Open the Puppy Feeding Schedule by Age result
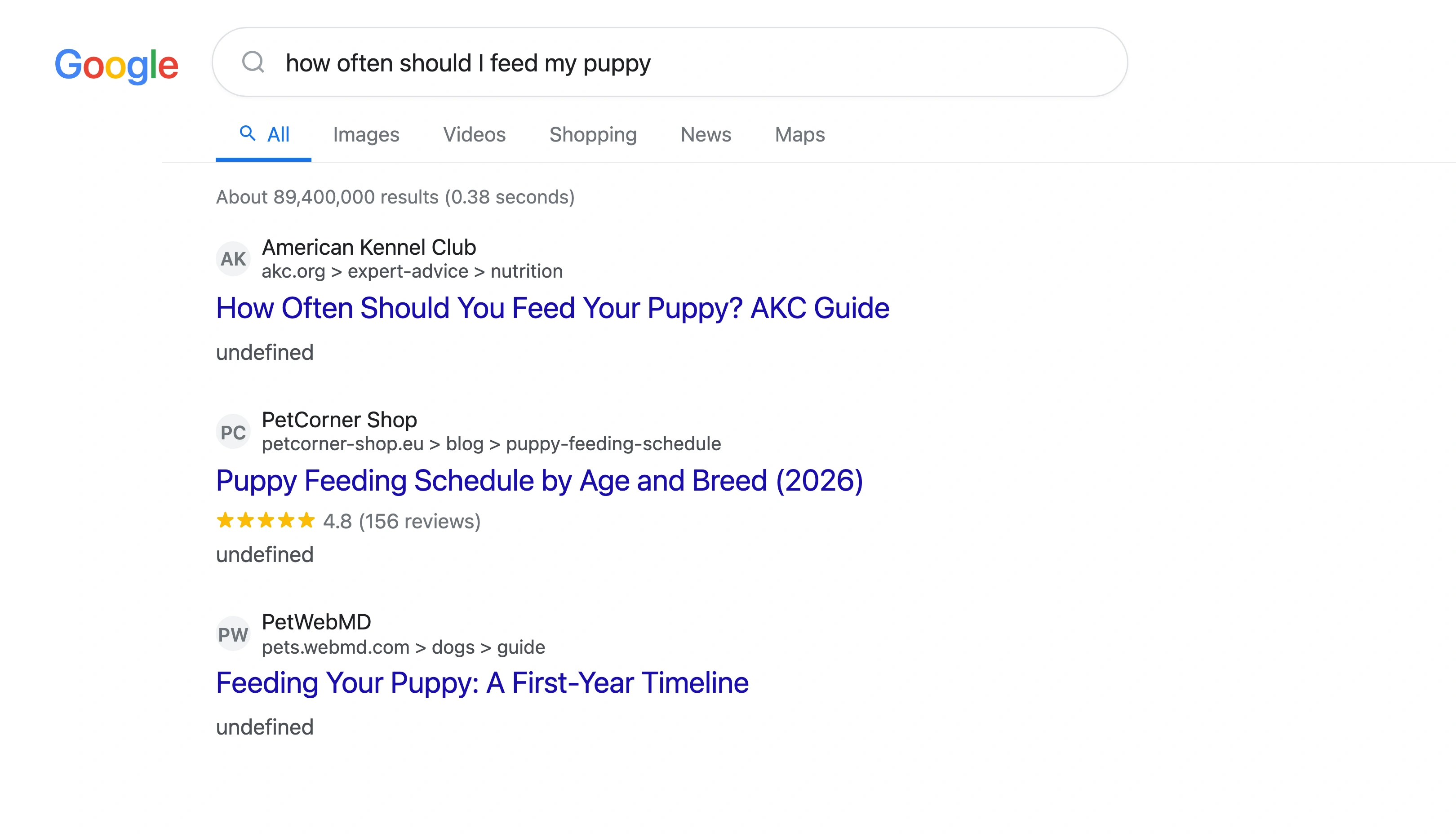The image size is (1456, 837). pyautogui.click(x=539, y=481)
